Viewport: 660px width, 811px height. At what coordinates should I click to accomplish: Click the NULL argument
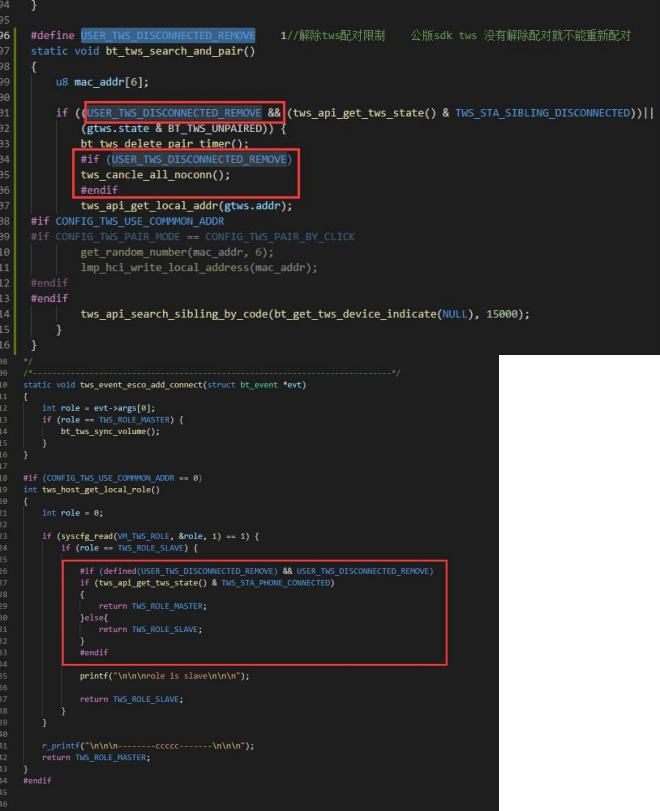pos(455,314)
